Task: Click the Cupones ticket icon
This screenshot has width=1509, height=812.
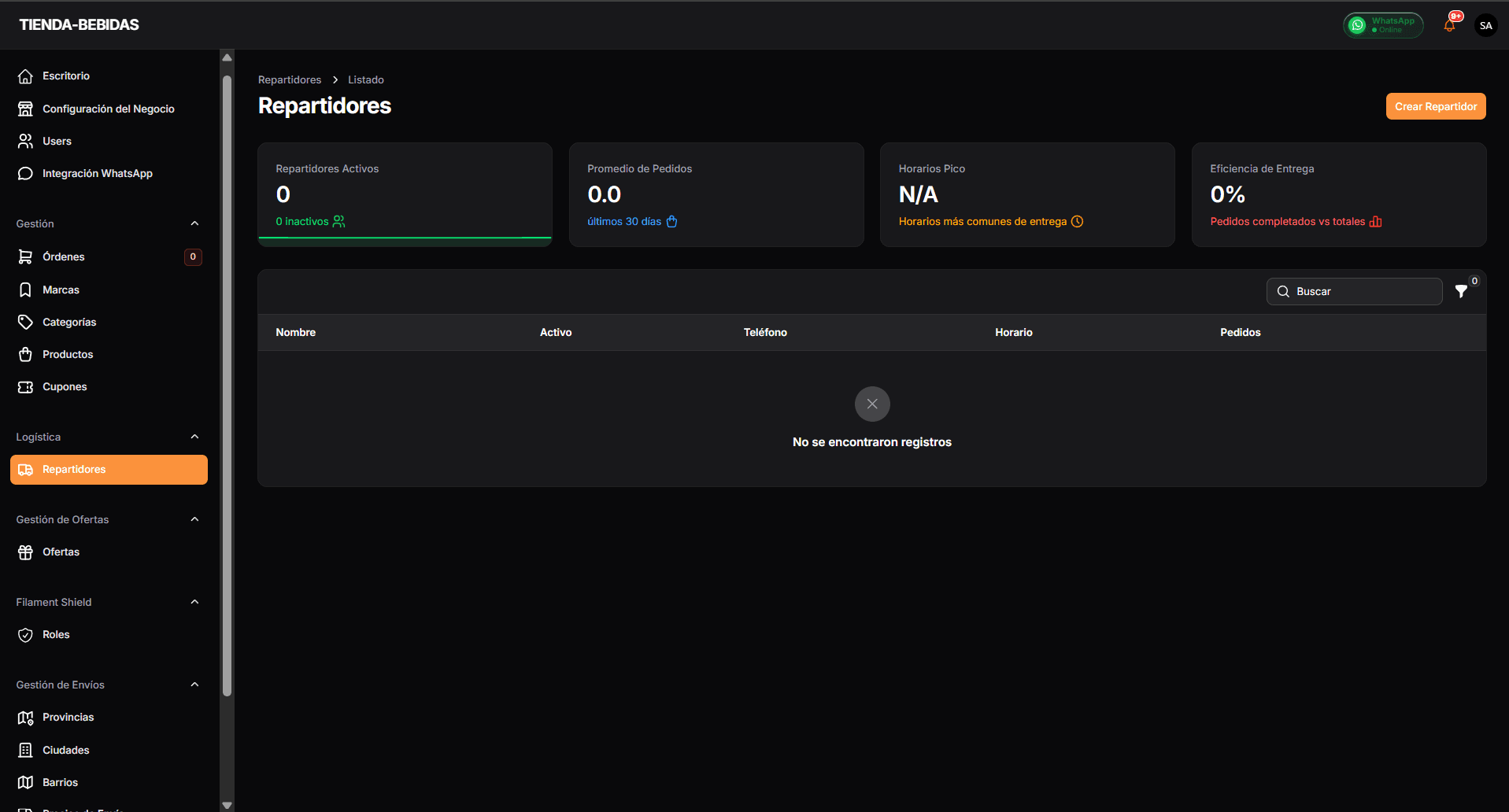Action: [25, 387]
